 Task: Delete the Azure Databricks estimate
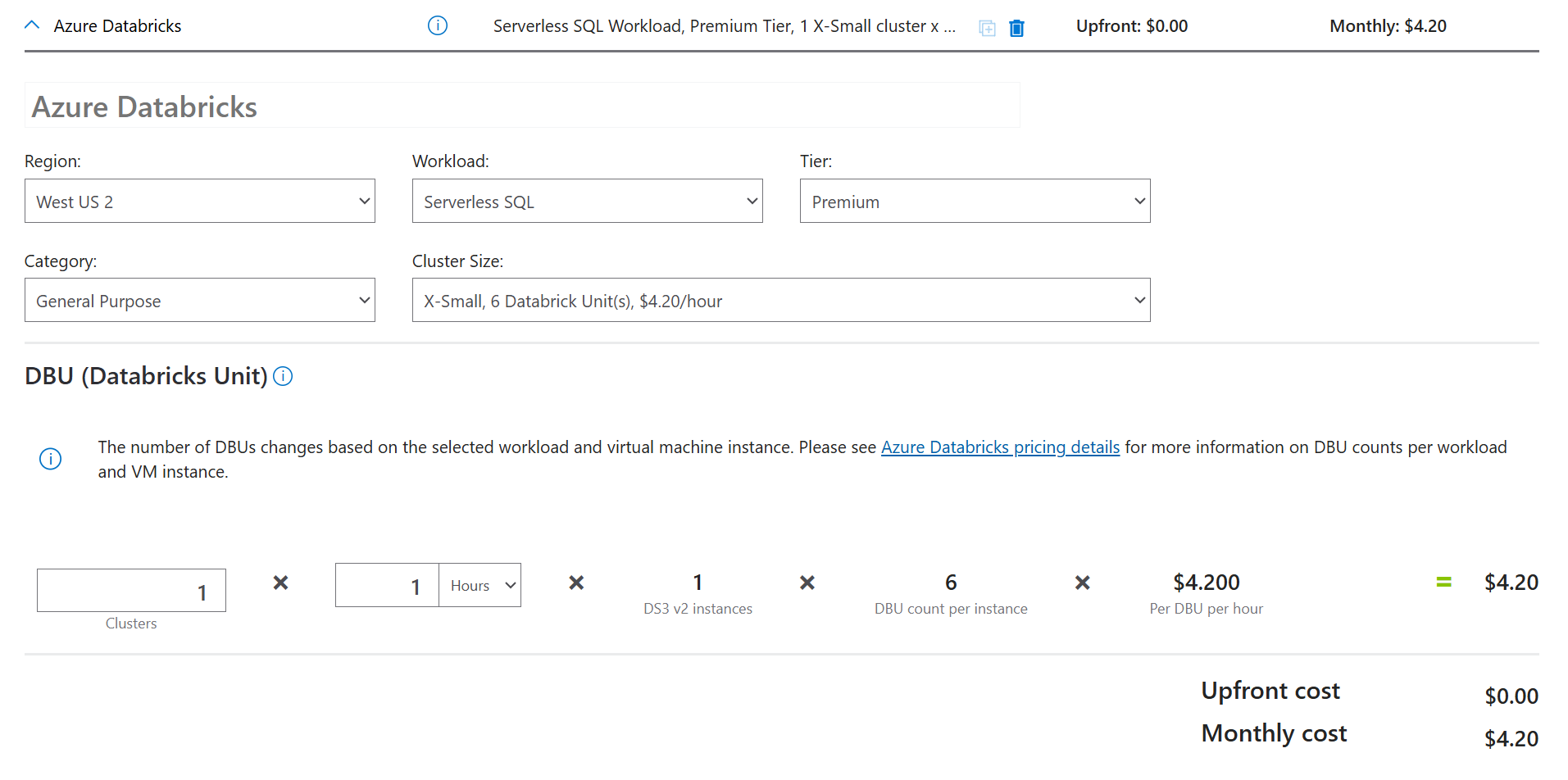1016,29
